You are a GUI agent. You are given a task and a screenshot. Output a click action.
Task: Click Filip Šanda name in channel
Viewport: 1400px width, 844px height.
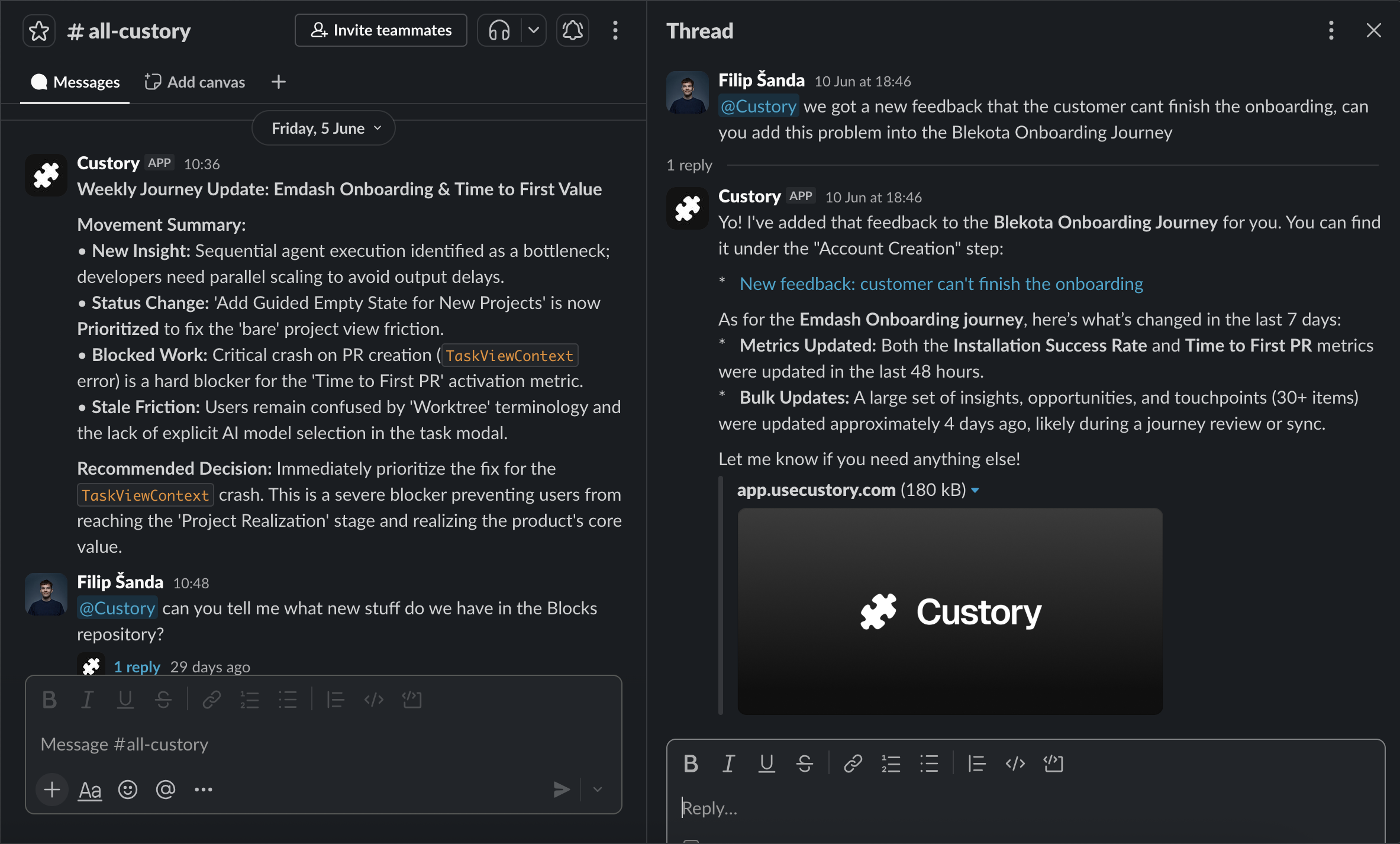click(120, 582)
